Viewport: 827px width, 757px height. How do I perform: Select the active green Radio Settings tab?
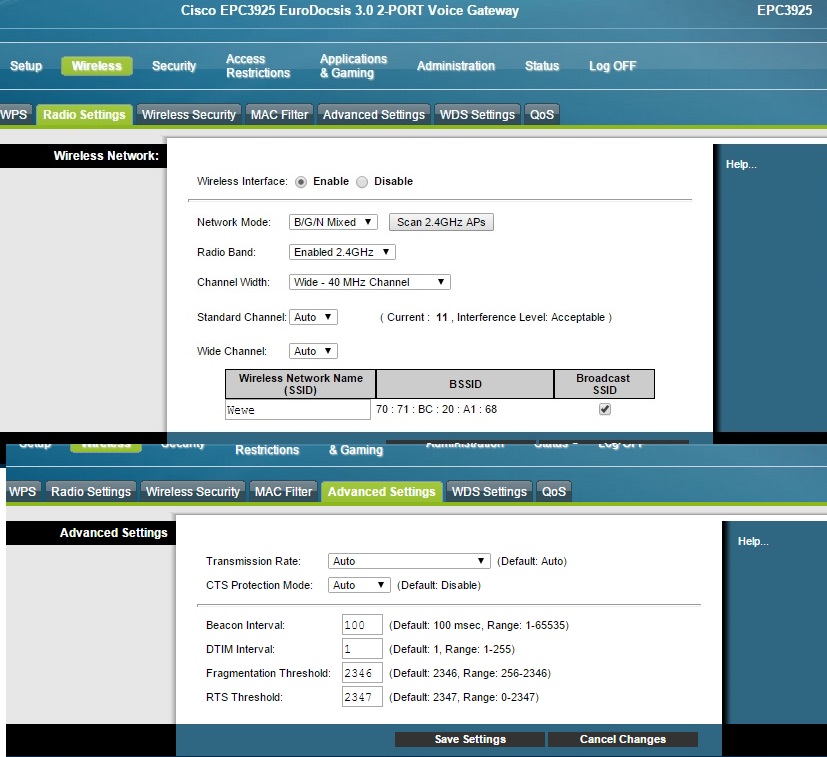[84, 114]
